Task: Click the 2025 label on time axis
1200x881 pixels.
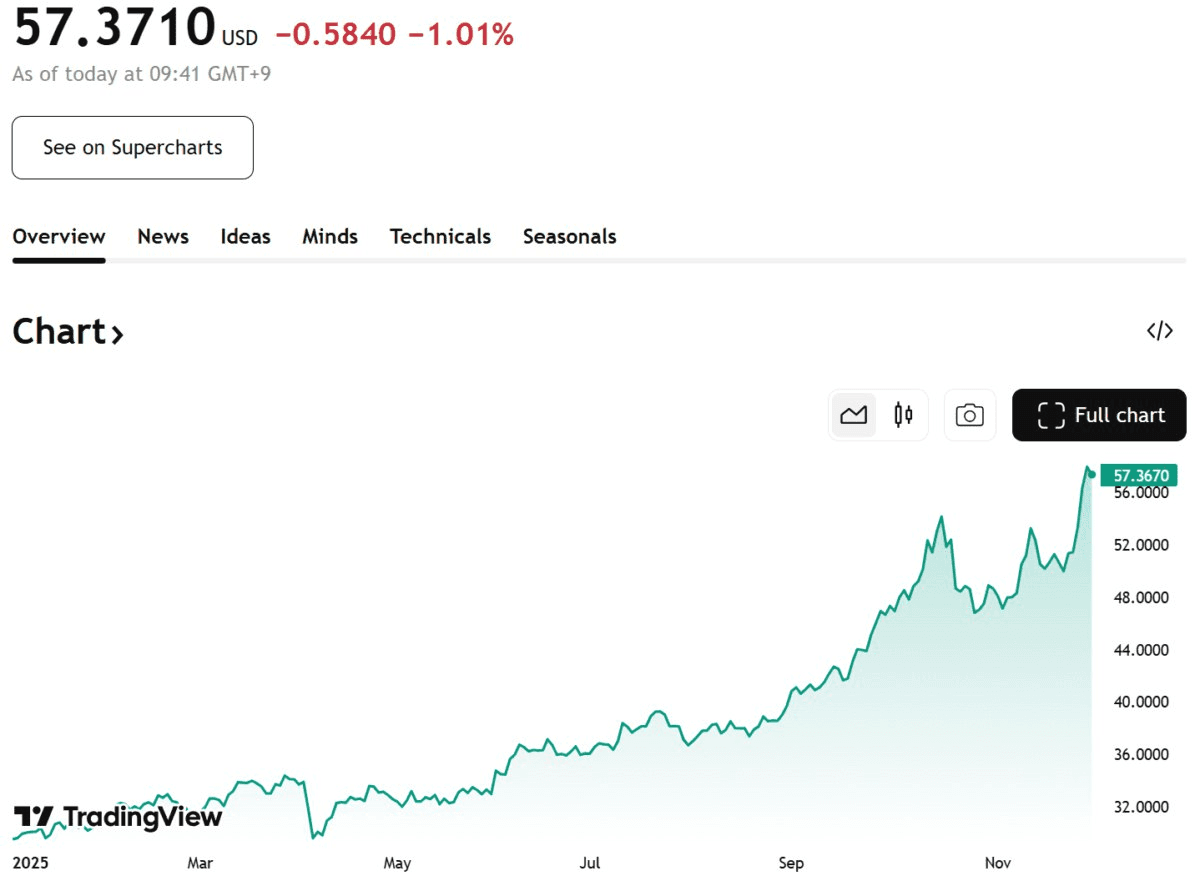Action: 31,863
